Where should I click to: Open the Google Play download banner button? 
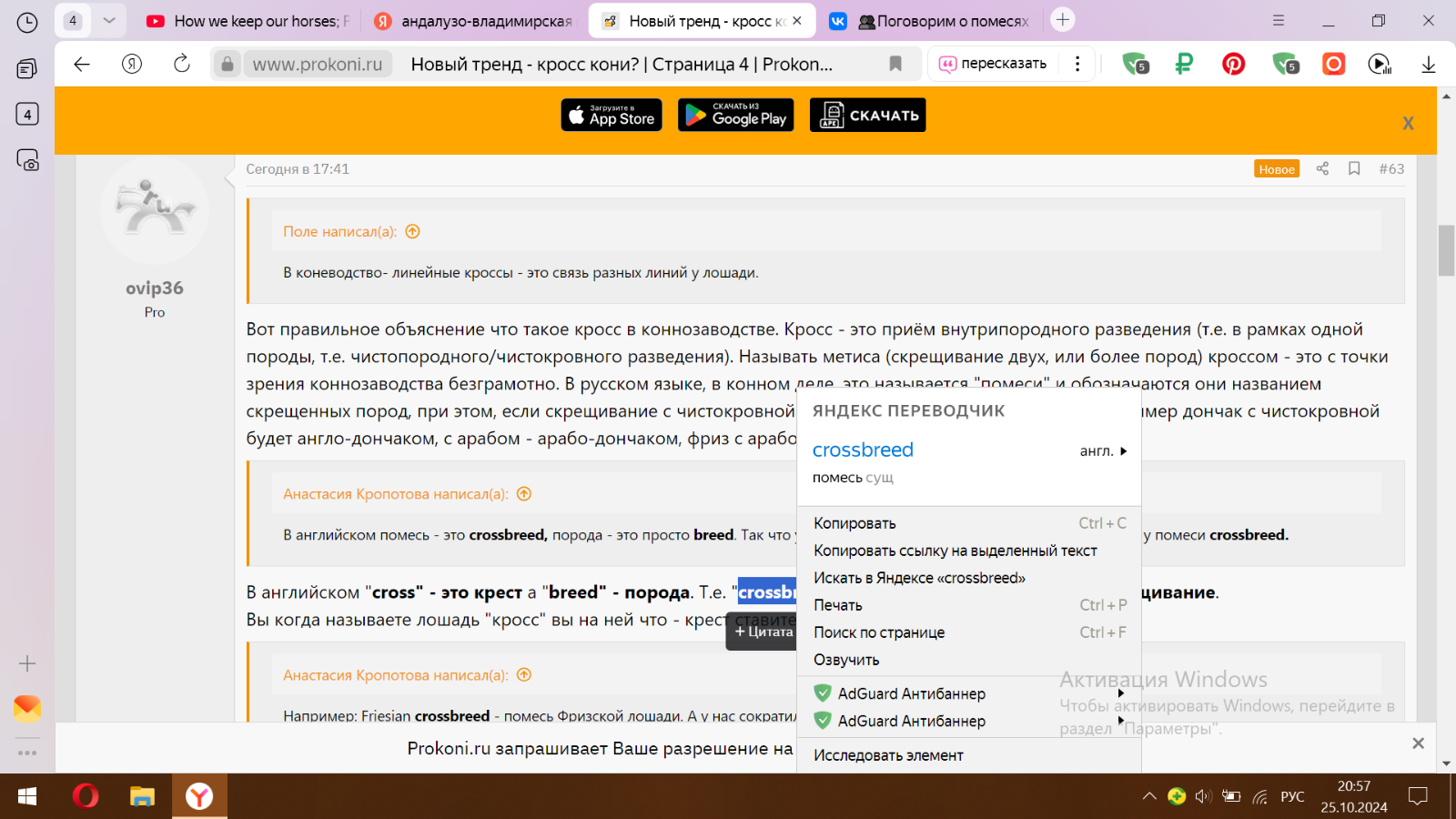tap(735, 115)
